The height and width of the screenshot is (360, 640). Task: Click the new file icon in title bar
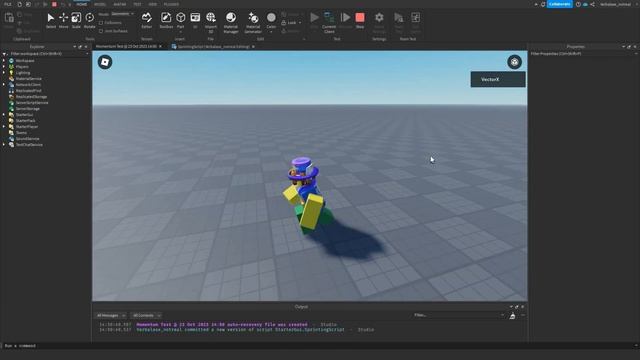19,4
